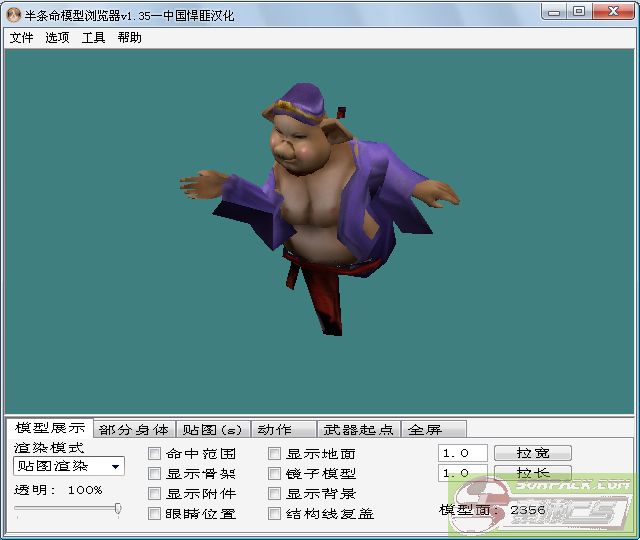The height and width of the screenshot is (540, 640).
Task: Toggle the 显示背景 (show background) checkbox
Action: [x=275, y=494]
